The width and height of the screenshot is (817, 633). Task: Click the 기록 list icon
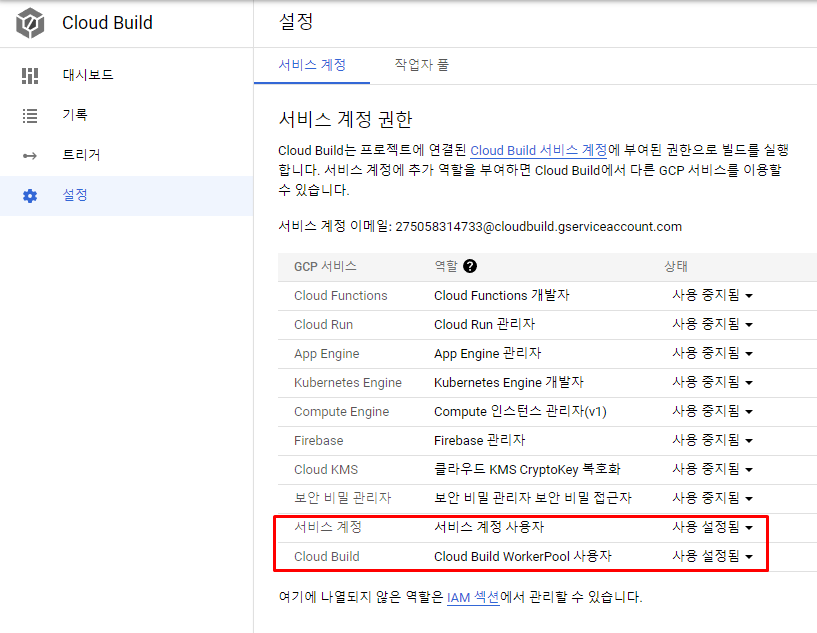(30, 116)
